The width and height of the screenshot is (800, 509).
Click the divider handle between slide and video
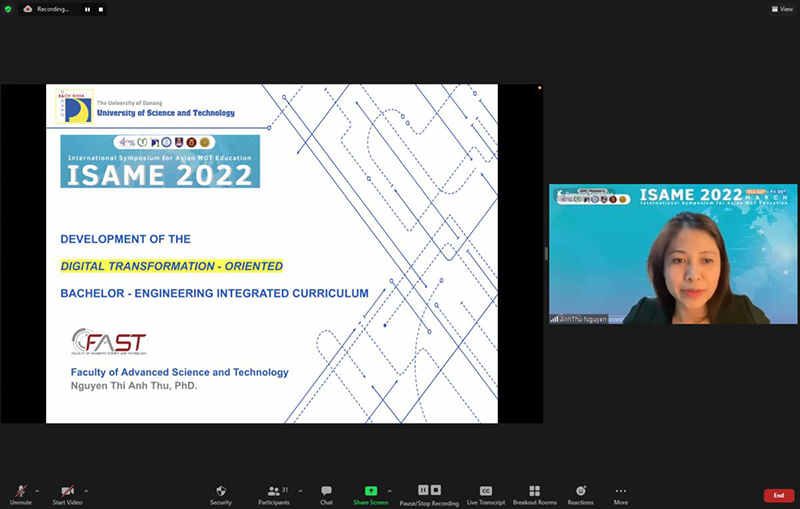point(546,253)
